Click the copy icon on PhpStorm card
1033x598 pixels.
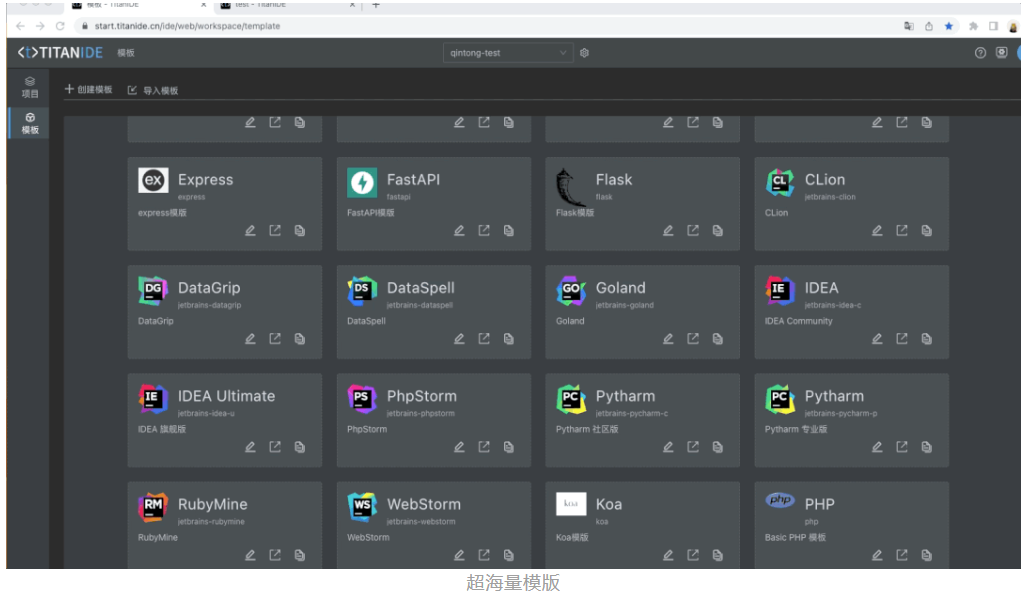point(508,447)
